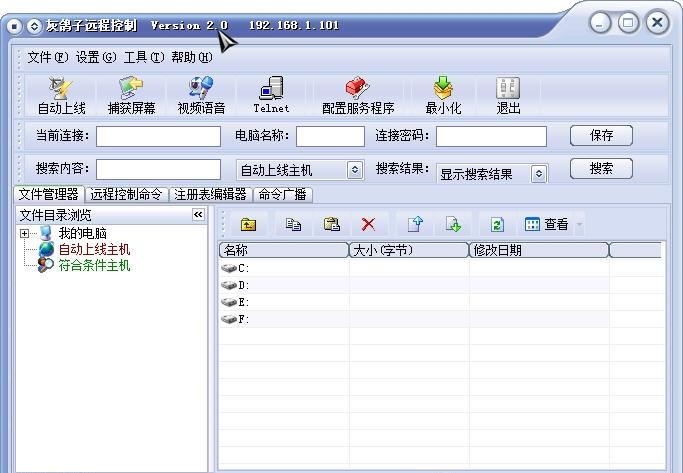Open 配置服务程序 server configuration
This screenshot has width=683, height=473.
click(358, 96)
